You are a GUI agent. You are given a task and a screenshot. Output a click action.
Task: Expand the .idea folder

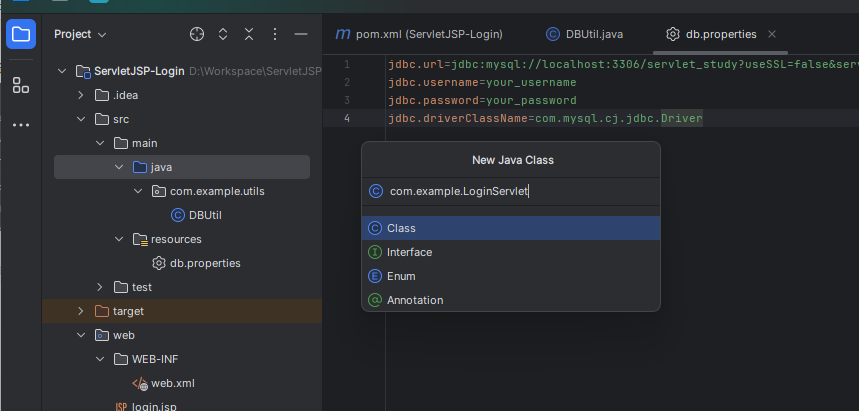coord(81,96)
